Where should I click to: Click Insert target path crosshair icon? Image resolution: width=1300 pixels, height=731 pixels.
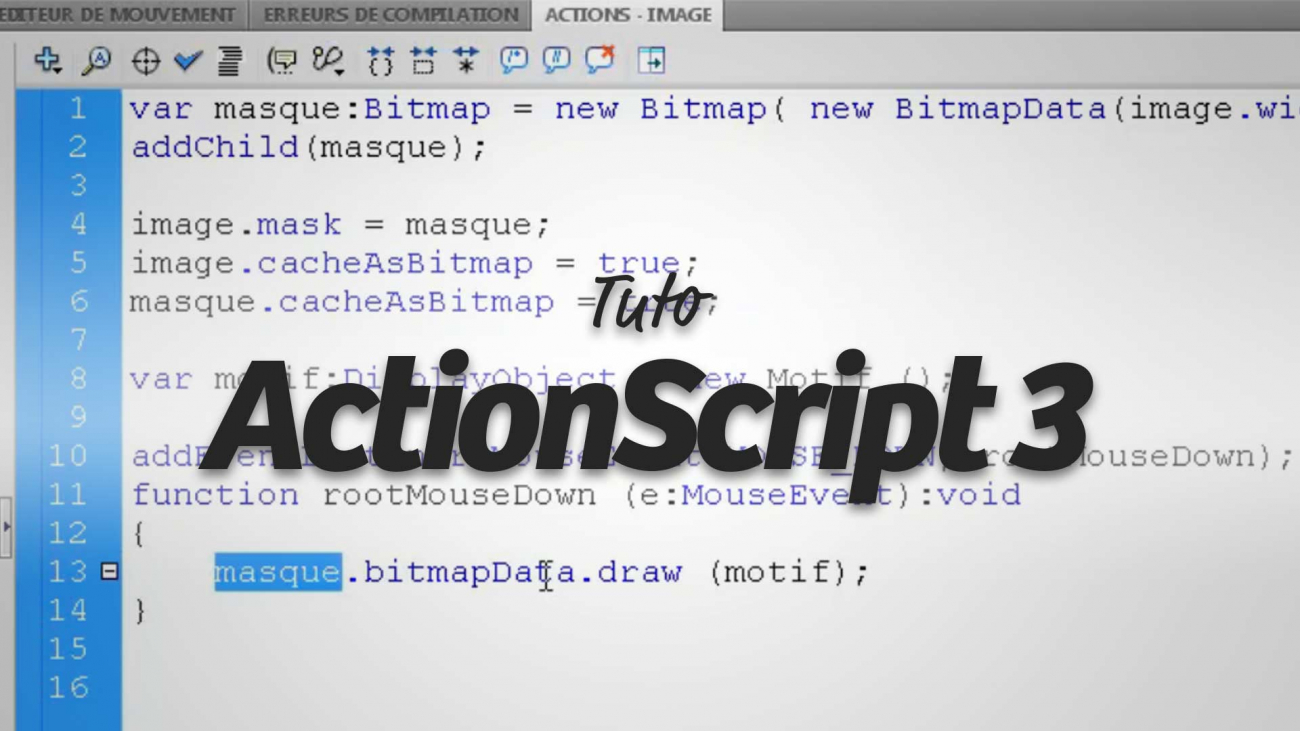(x=144, y=62)
